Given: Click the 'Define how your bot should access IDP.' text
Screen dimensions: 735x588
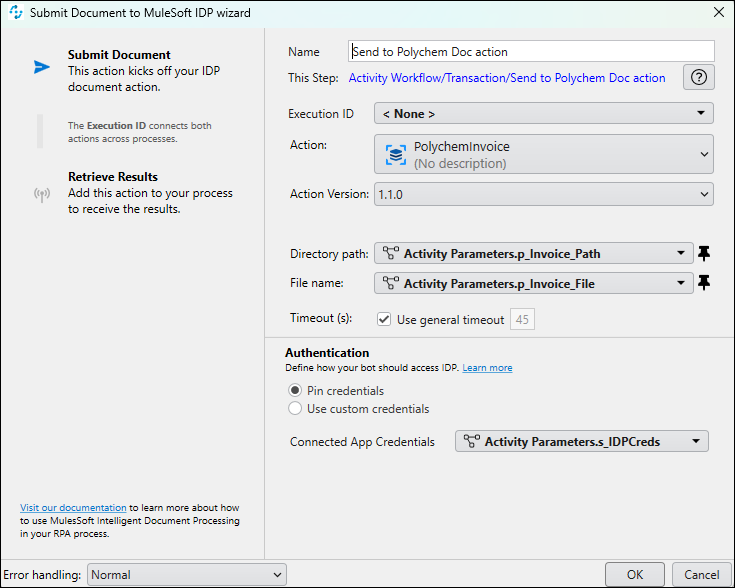Looking at the screenshot, I should point(372,368).
